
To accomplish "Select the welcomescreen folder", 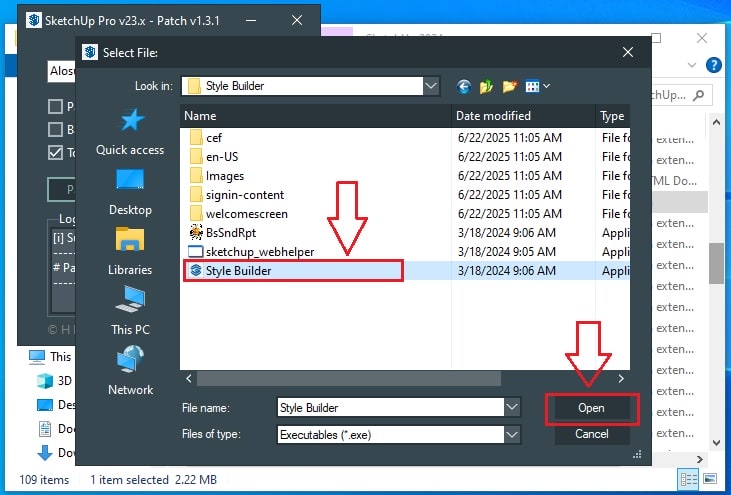I will [x=238, y=214].
